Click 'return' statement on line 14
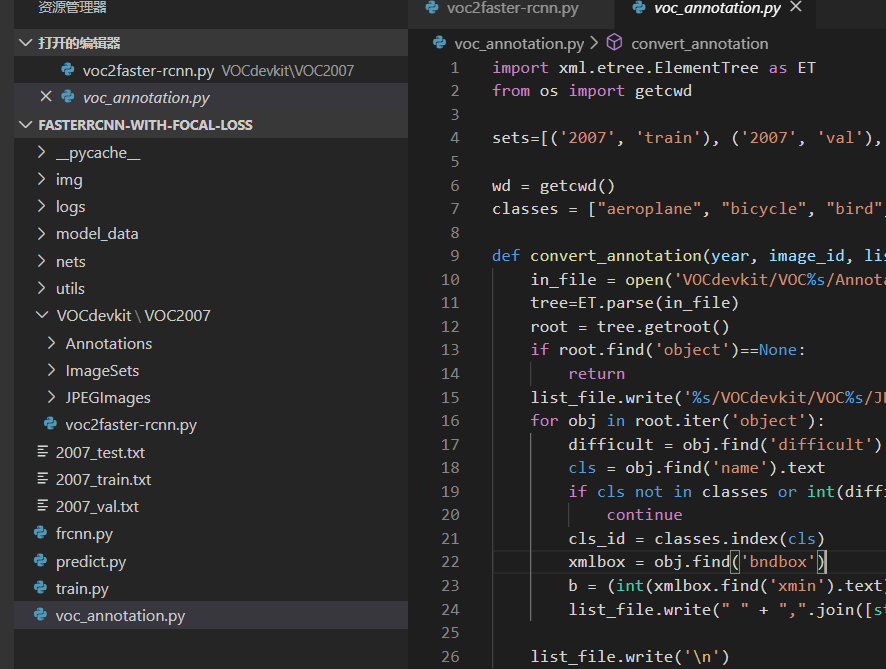This screenshot has height=669, width=886. [596, 373]
